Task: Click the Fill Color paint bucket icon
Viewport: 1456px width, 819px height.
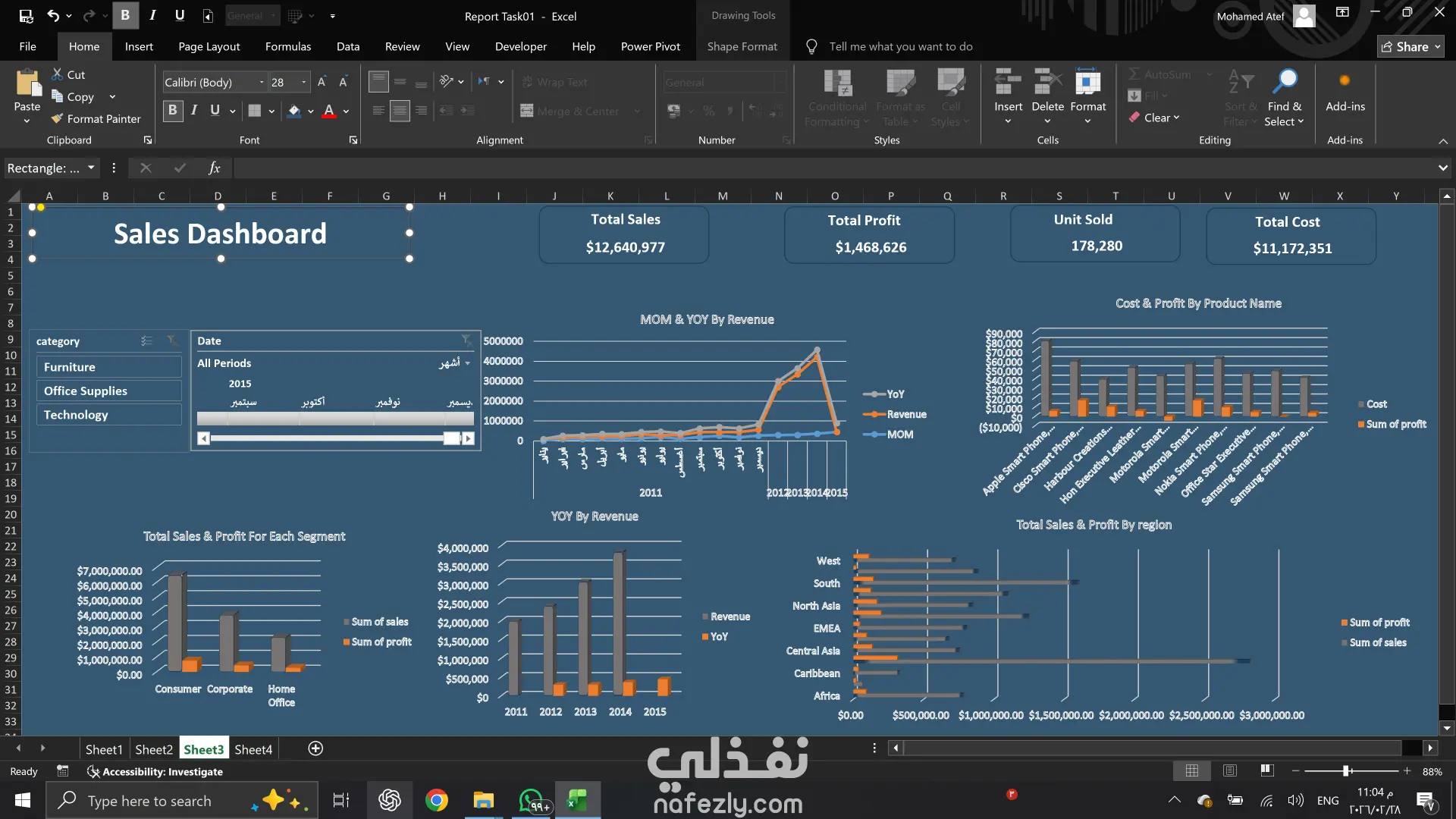Action: point(294,111)
